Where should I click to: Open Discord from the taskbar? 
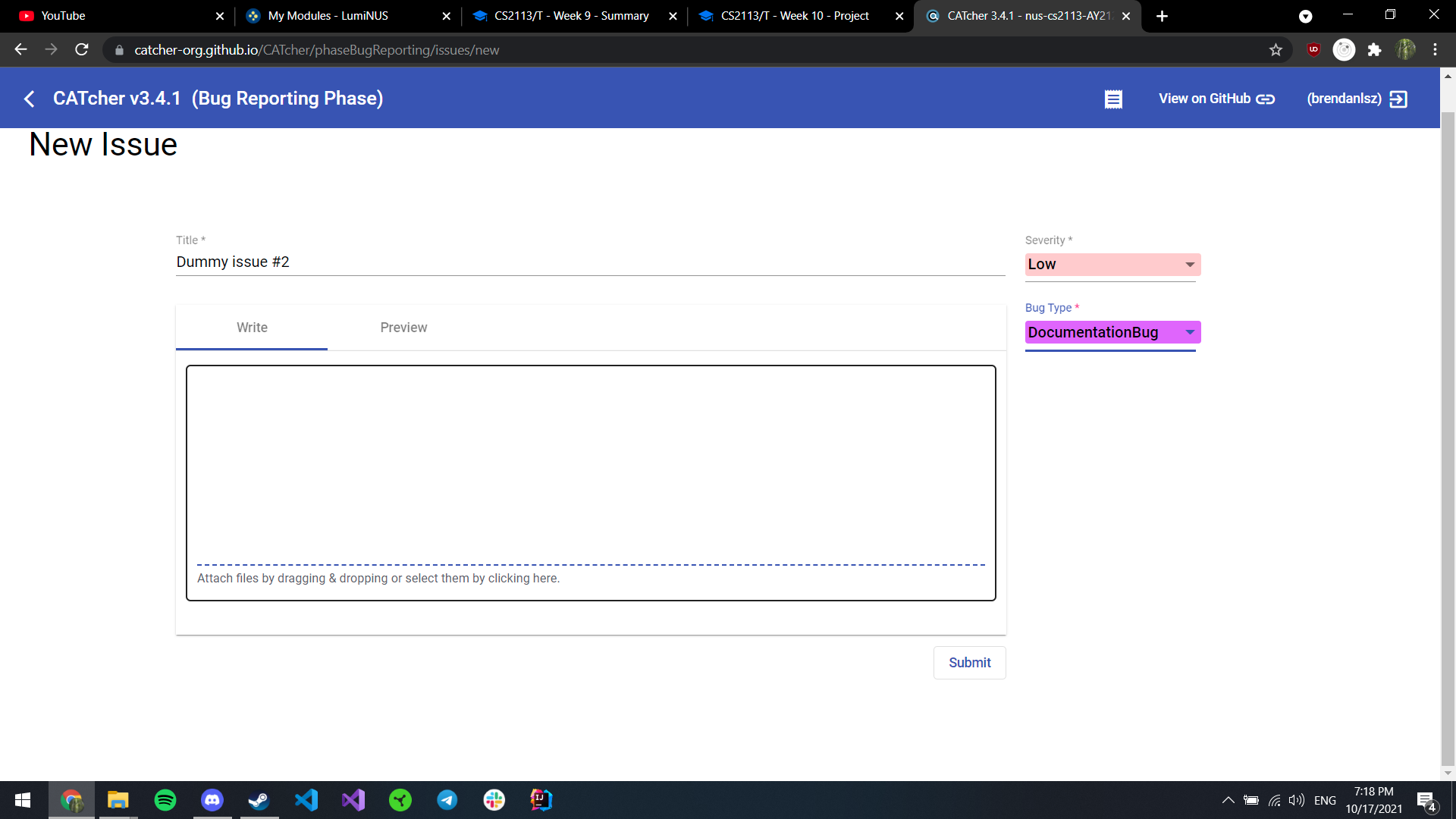212,800
